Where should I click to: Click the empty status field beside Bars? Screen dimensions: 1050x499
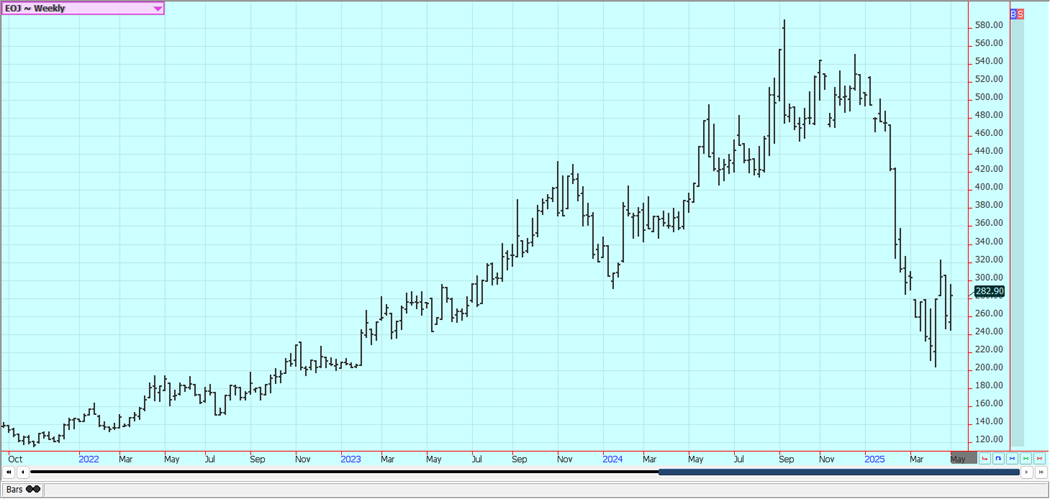[544, 490]
